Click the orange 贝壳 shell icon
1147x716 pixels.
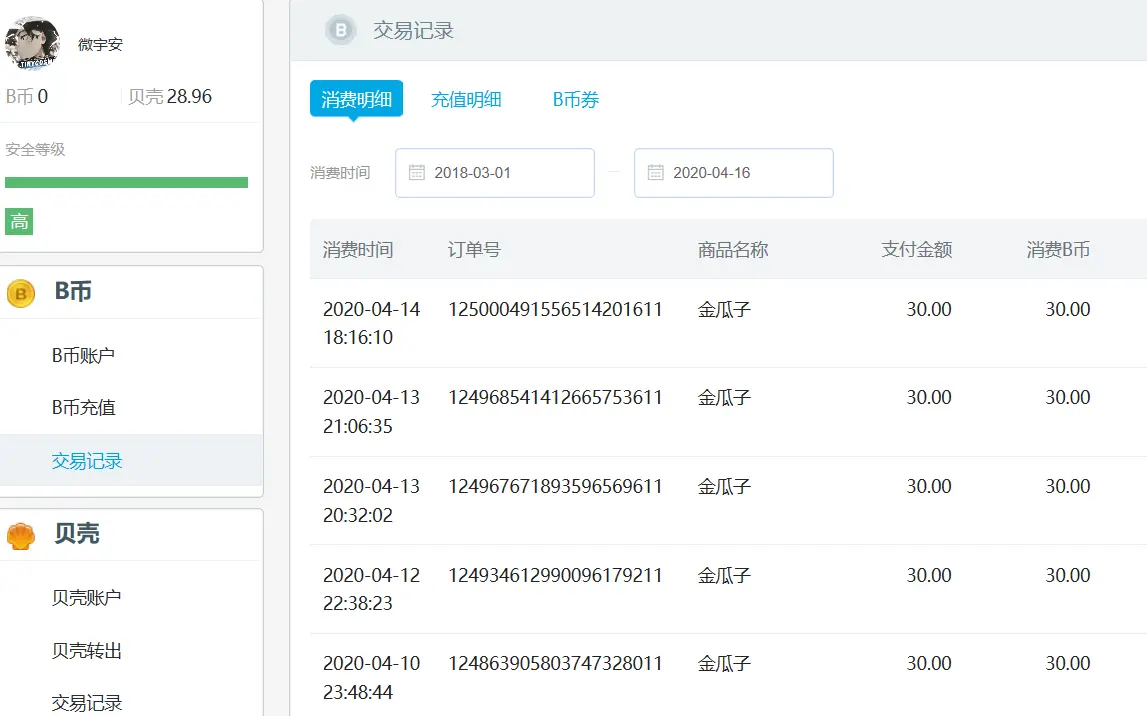coord(21,536)
